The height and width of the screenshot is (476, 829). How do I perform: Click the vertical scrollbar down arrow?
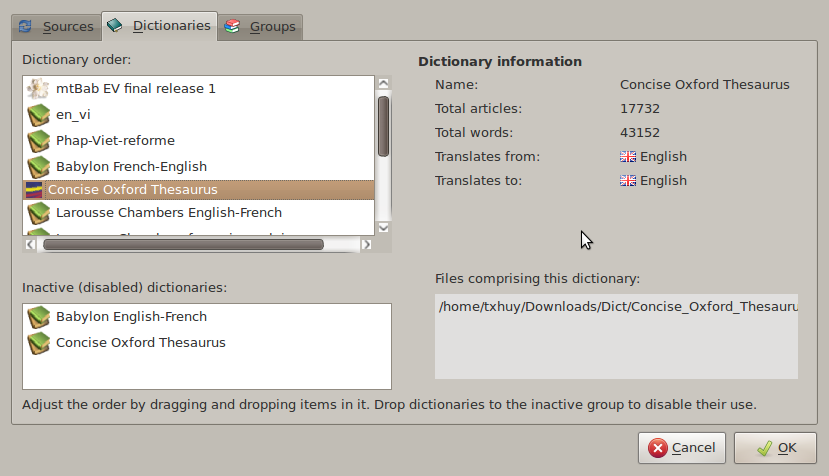tap(383, 226)
